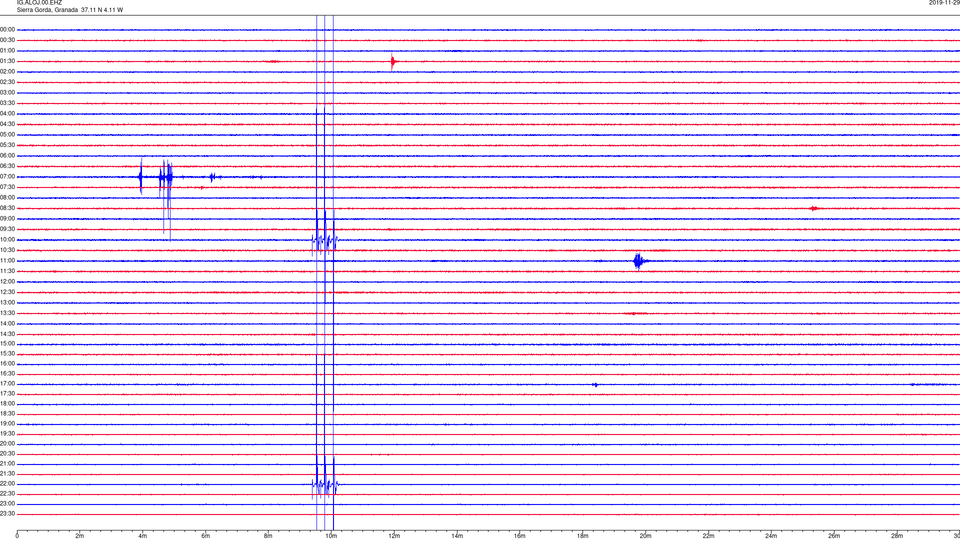
Task: Select the 14:00 trace time label
Action: [x=7, y=323]
